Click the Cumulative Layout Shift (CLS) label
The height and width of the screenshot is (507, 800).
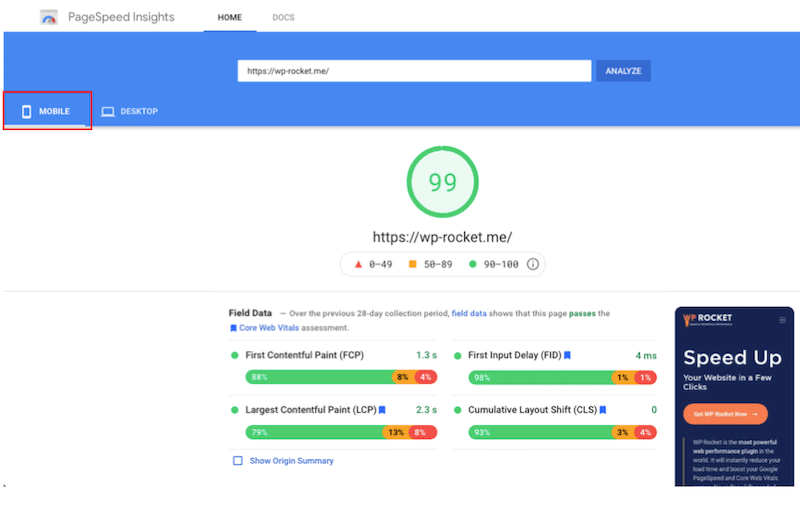point(533,410)
